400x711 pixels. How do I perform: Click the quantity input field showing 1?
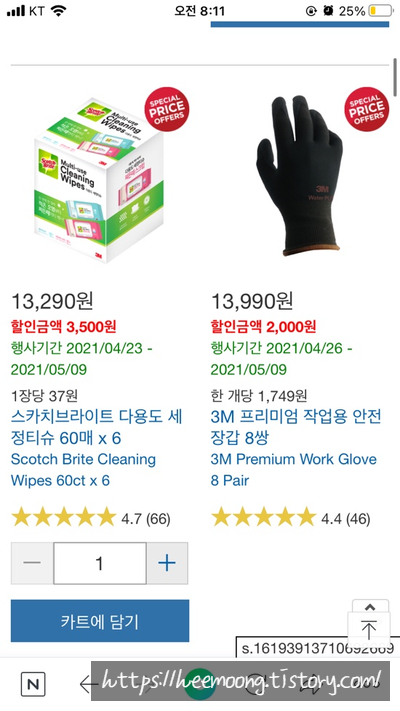(x=100, y=563)
